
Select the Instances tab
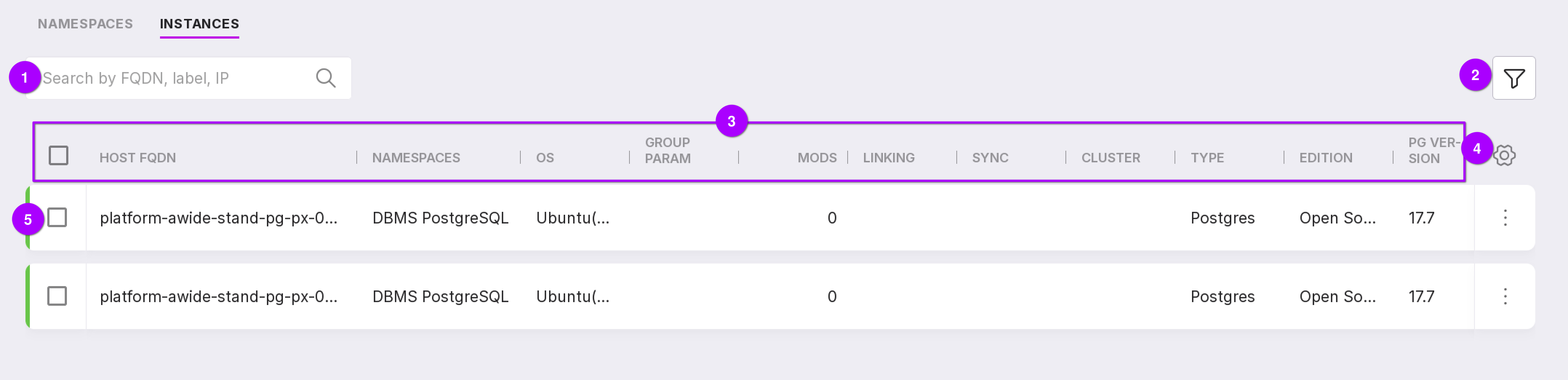point(199,24)
